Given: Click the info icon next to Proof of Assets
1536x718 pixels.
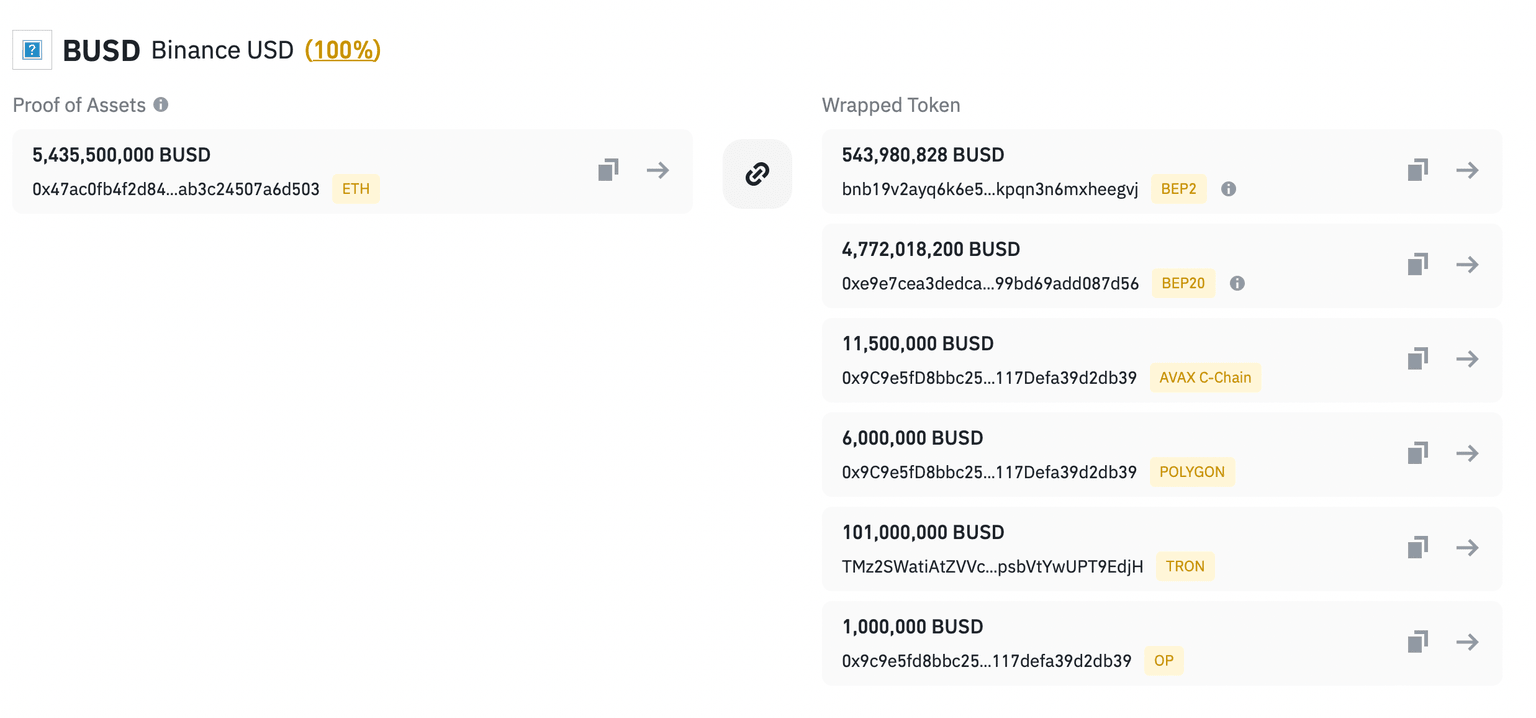Looking at the screenshot, I should click(x=160, y=104).
